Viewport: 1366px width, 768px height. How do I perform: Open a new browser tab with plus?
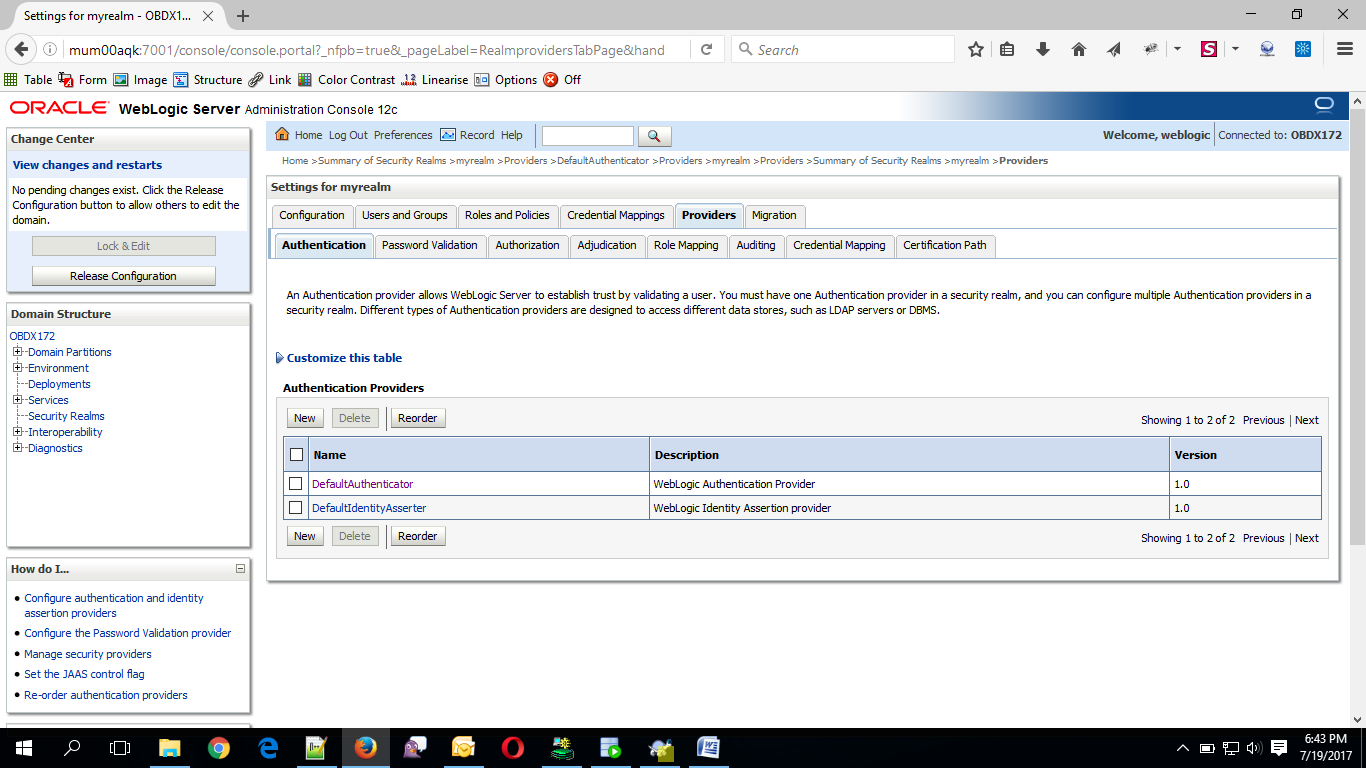pyautogui.click(x=243, y=16)
